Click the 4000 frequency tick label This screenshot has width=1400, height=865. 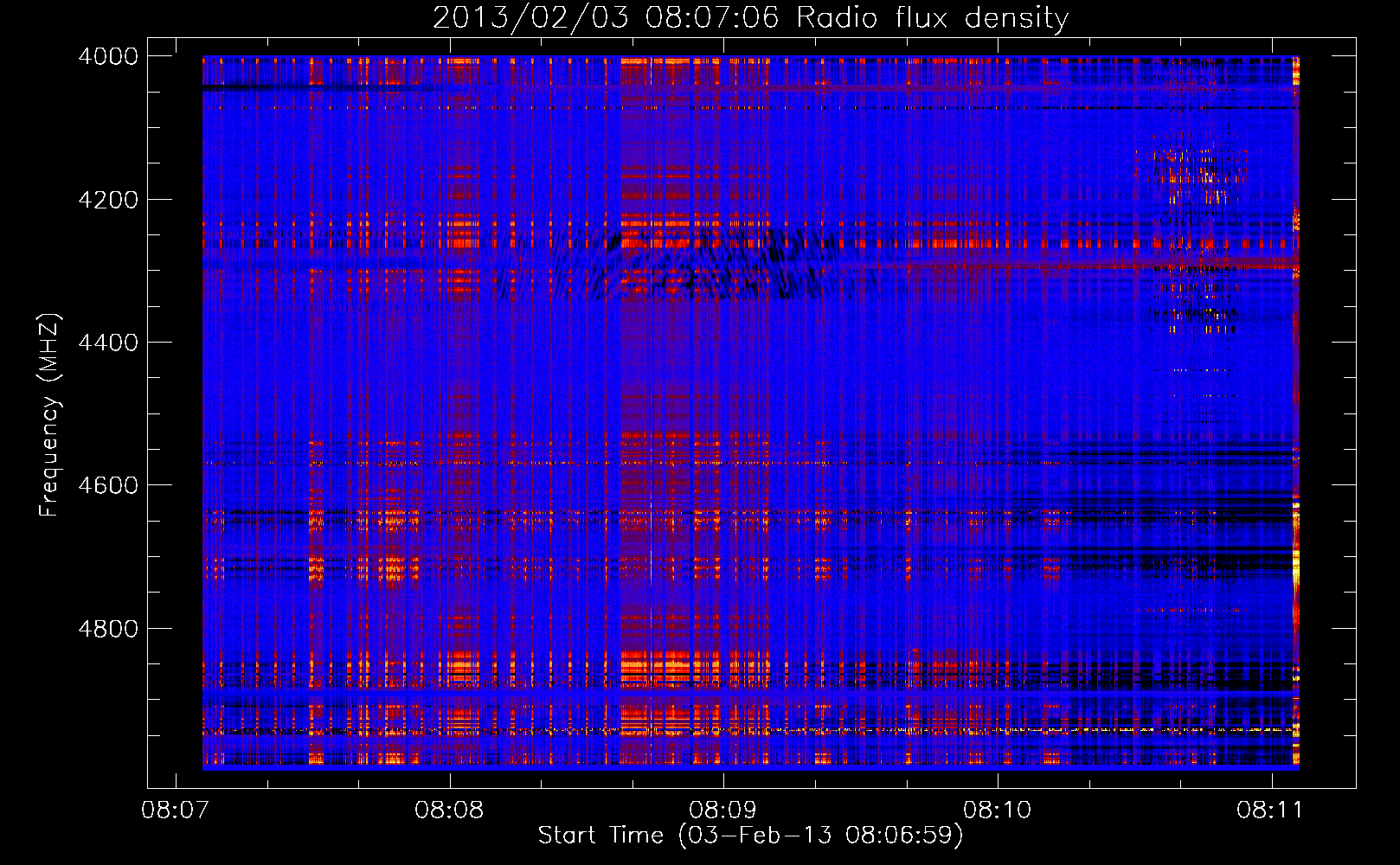[x=108, y=56]
